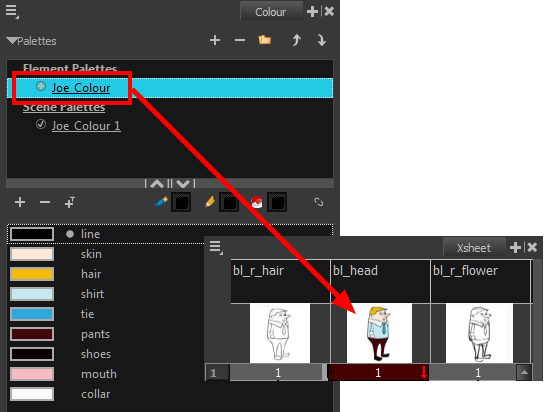553x412 pixels.
Task: Open the Colour view hamburger menu
Action: click(x=12, y=11)
